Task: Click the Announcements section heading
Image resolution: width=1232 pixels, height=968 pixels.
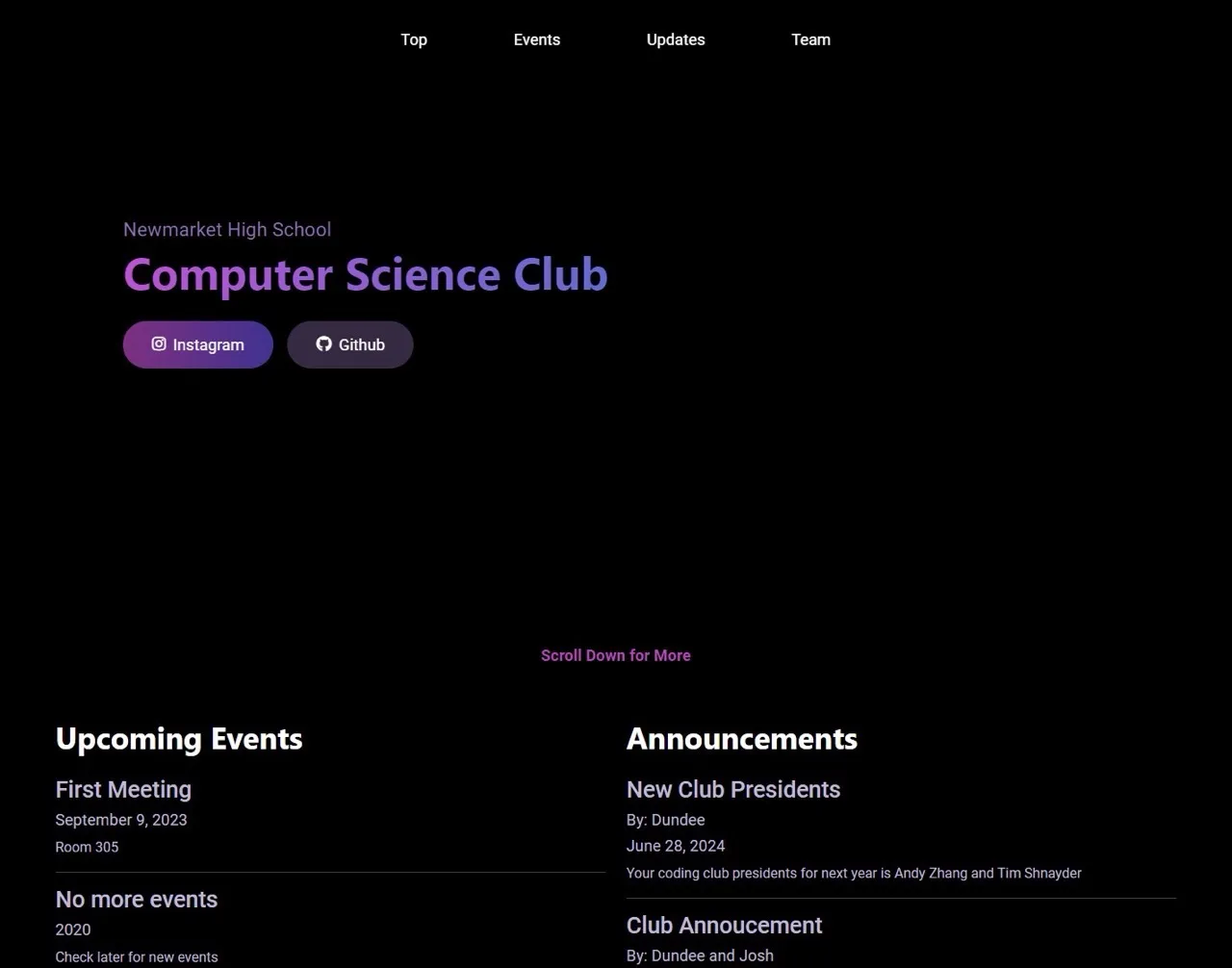Action: (x=741, y=739)
